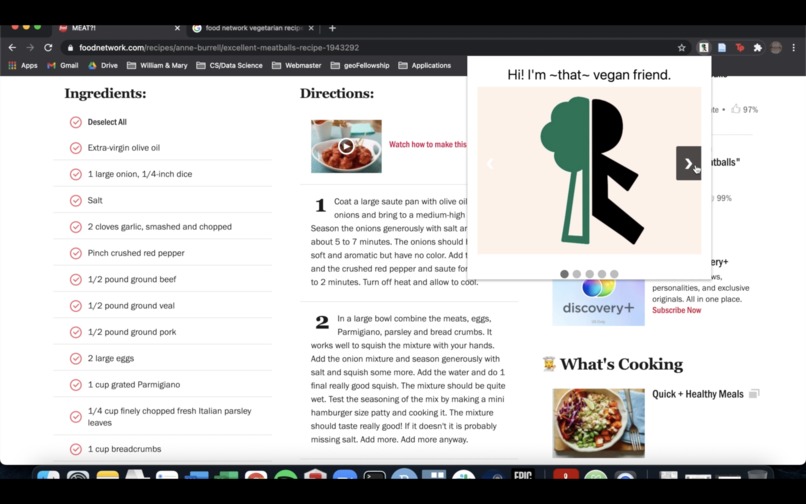This screenshot has height=504, width=806.
Task: Expand the Webmaster bookmarks folder
Action: click(x=296, y=65)
